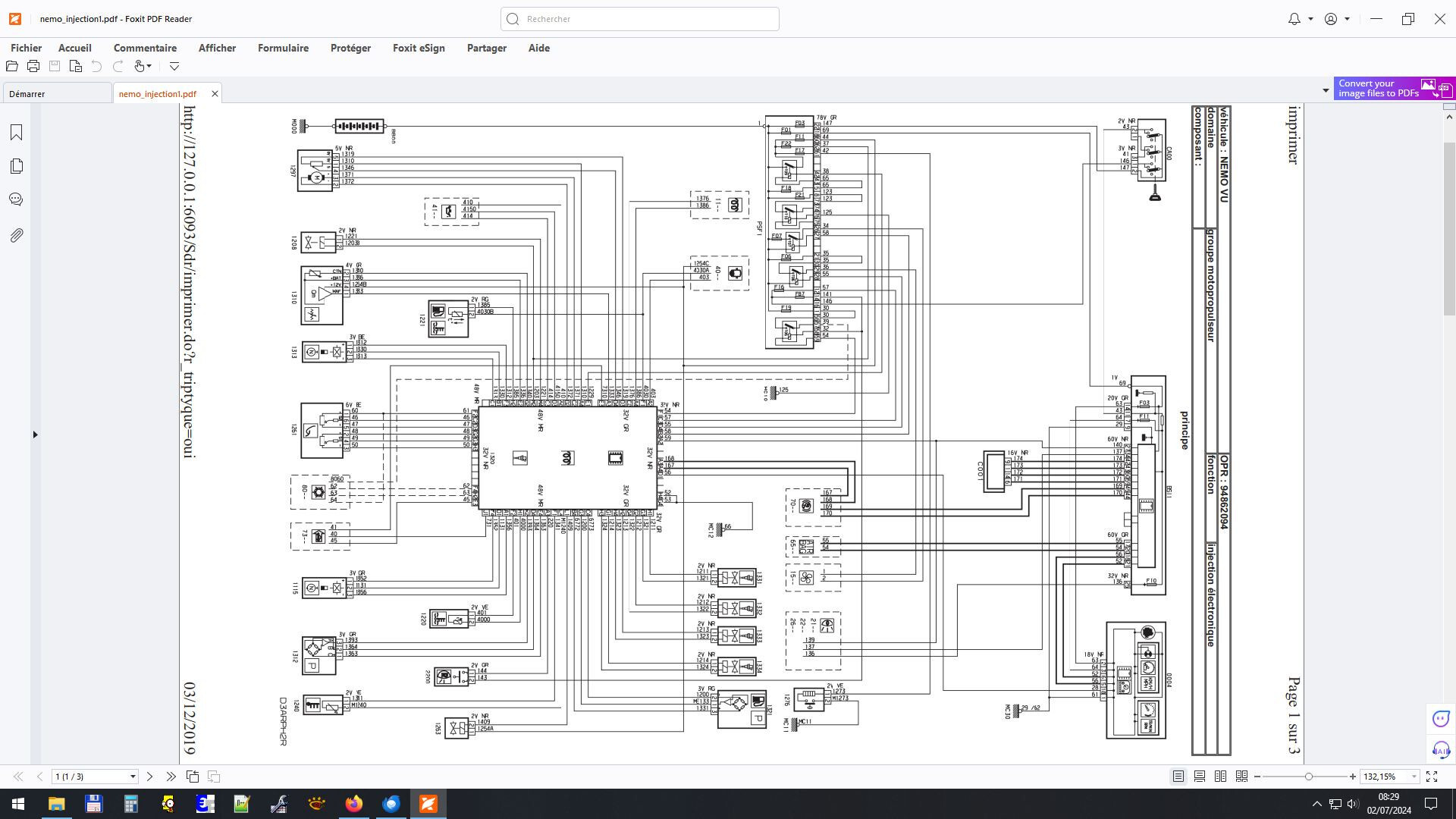Switch to the Démarrer tab
This screenshot has height=819, width=1456.
click(x=27, y=94)
